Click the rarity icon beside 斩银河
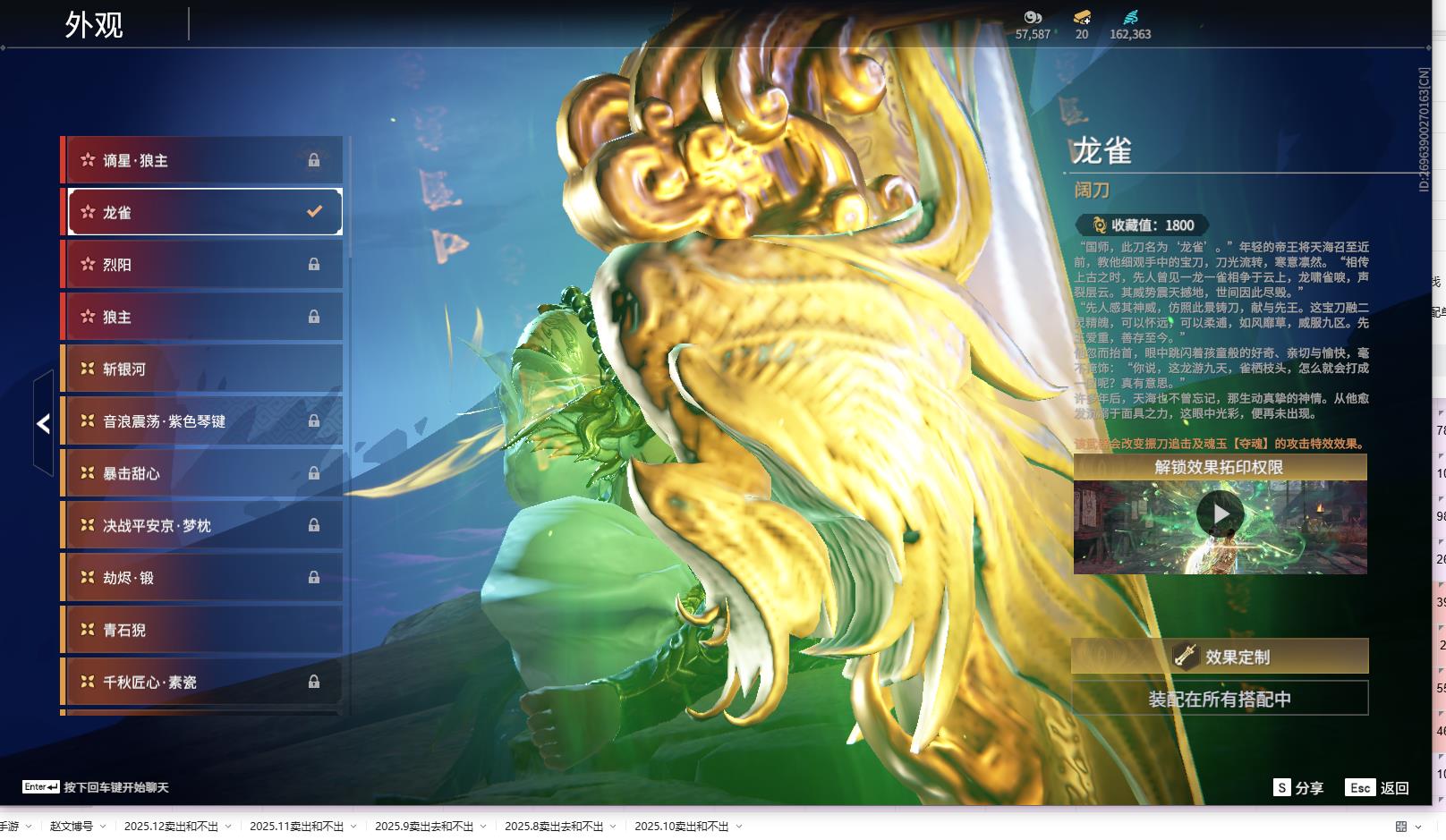This screenshot has width=1446, height=840. (88, 369)
